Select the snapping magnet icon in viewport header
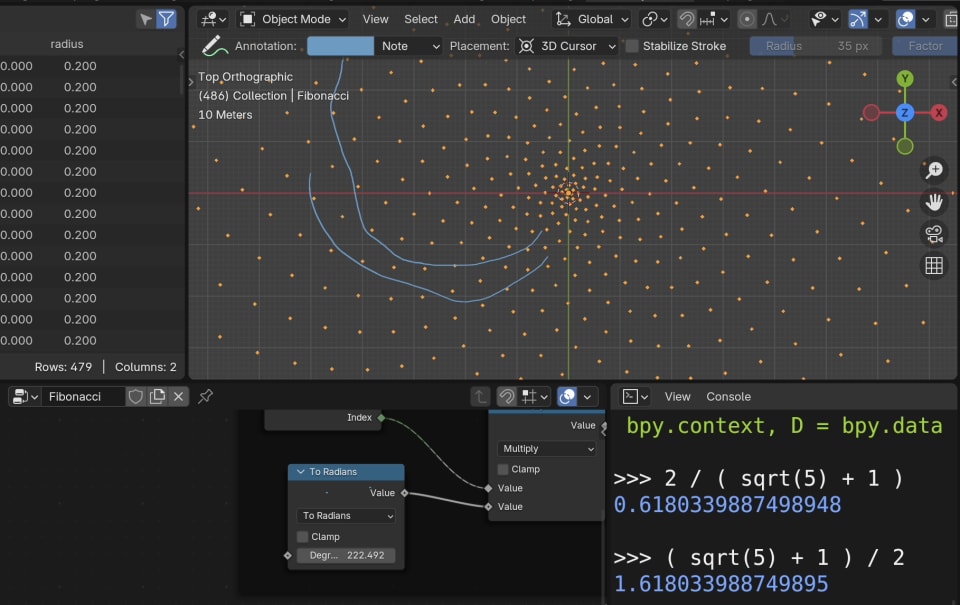This screenshot has height=605, width=960. [x=688, y=18]
